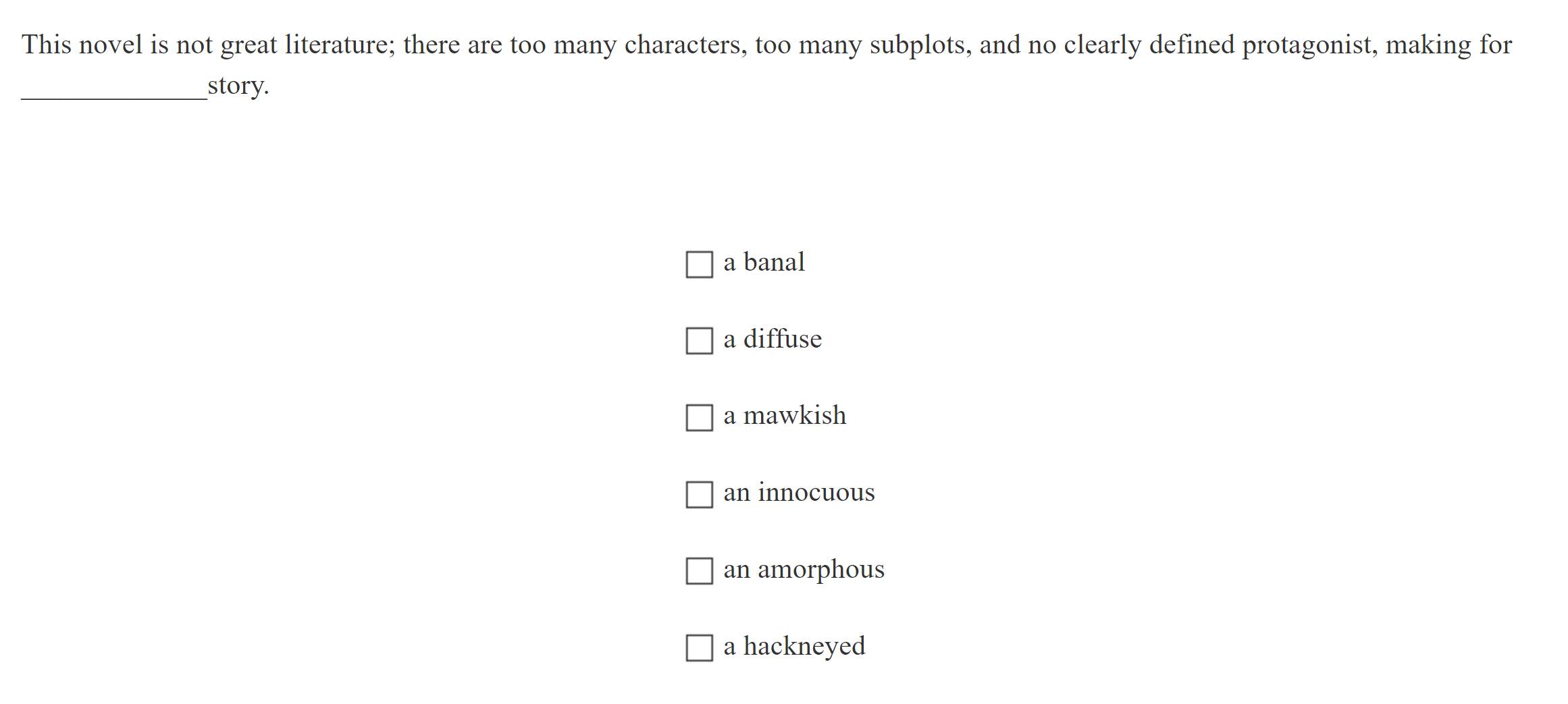Mark the 'an amorphous' checkbox
The image size is (1568, 704).
point(699,571)
